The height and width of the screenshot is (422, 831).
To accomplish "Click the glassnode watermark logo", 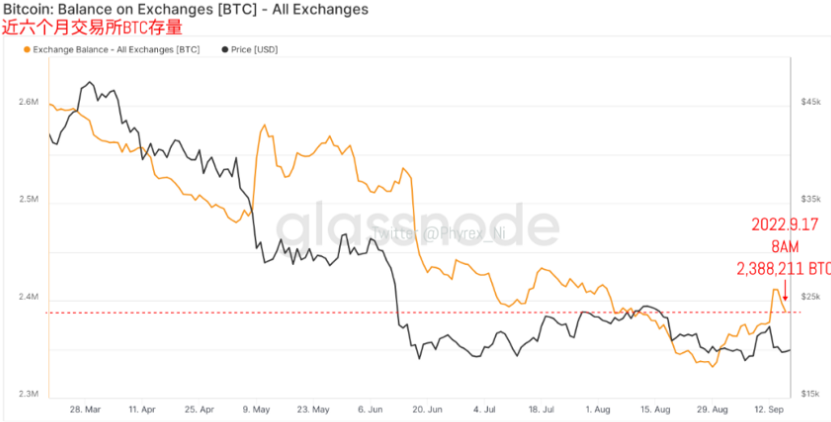I will tap(418, 227).
